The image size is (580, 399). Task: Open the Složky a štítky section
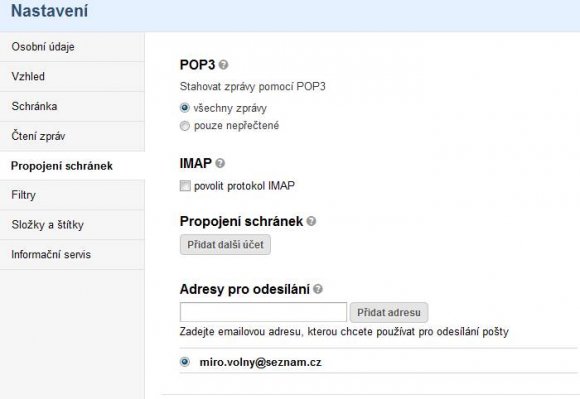pyautogui.click(x=72, y=225)
